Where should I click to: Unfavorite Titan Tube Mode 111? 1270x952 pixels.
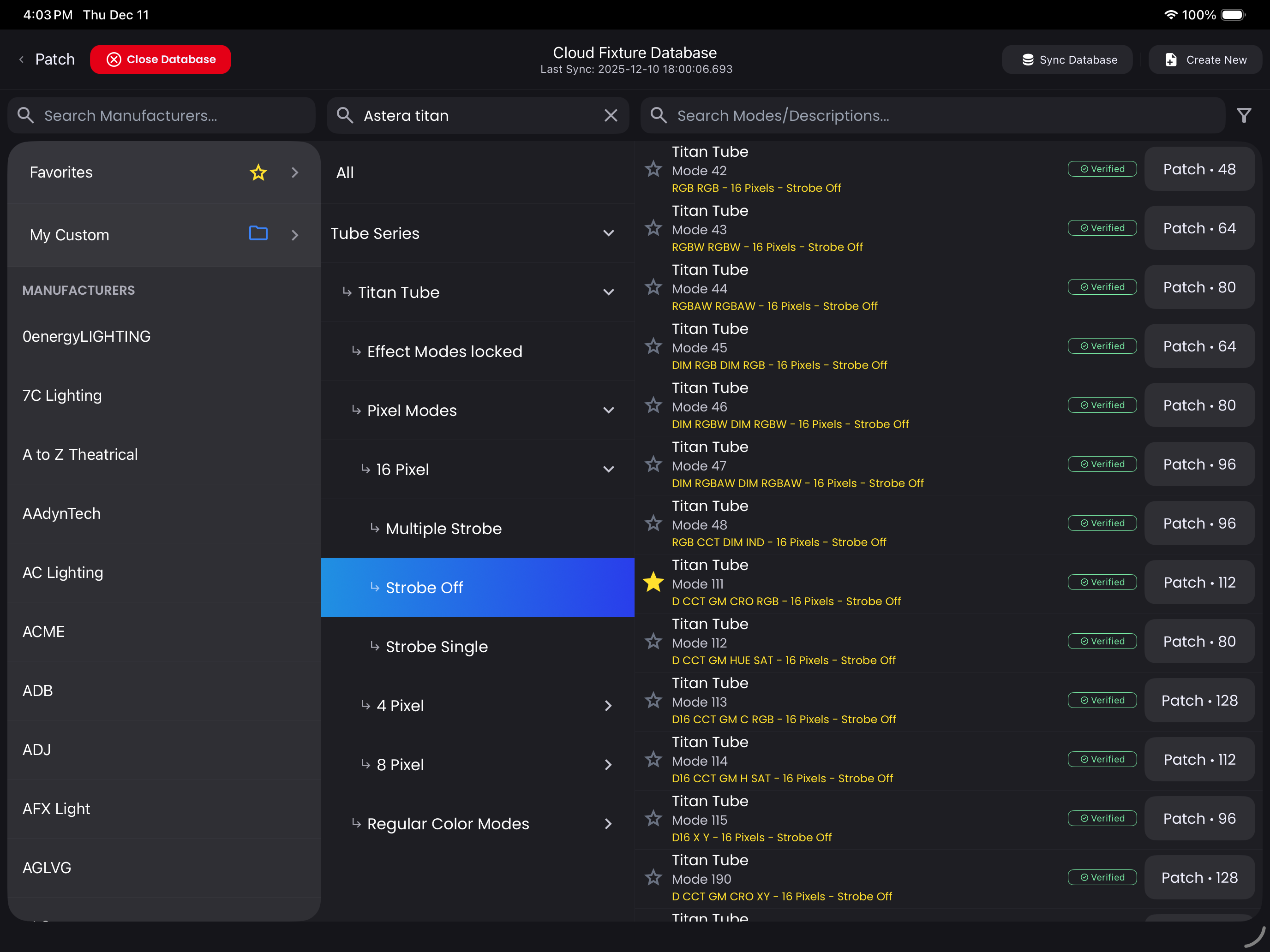point(653,583)
